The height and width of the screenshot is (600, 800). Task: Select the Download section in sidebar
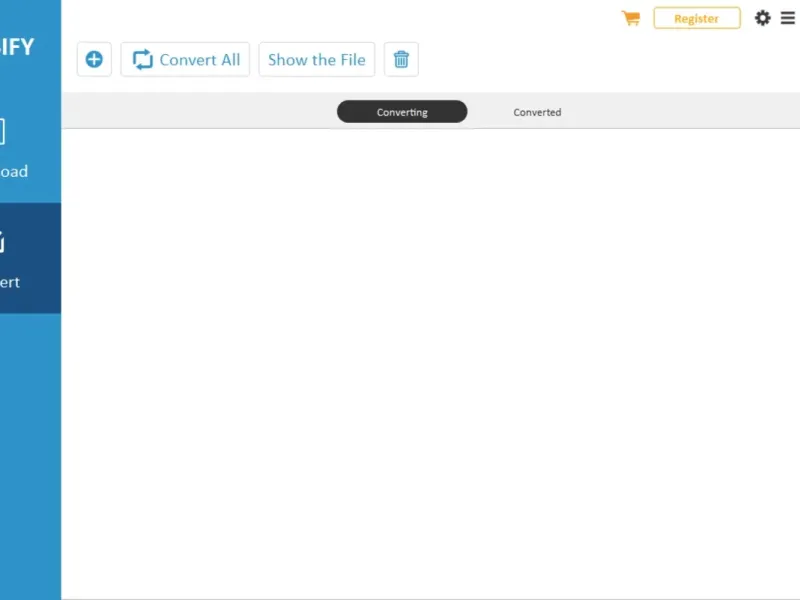31,148
